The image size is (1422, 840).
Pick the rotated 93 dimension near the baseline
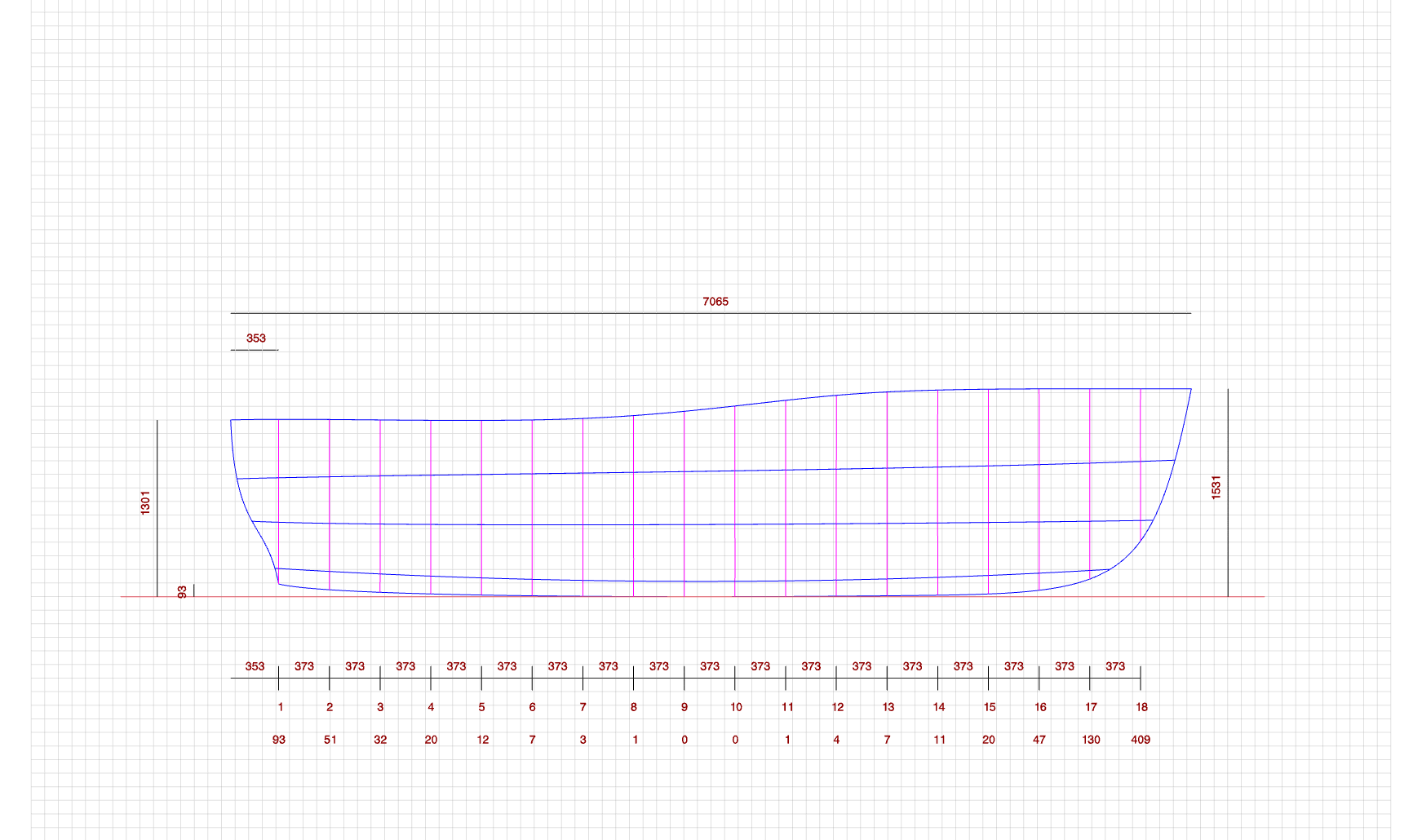tap(182, 591)
